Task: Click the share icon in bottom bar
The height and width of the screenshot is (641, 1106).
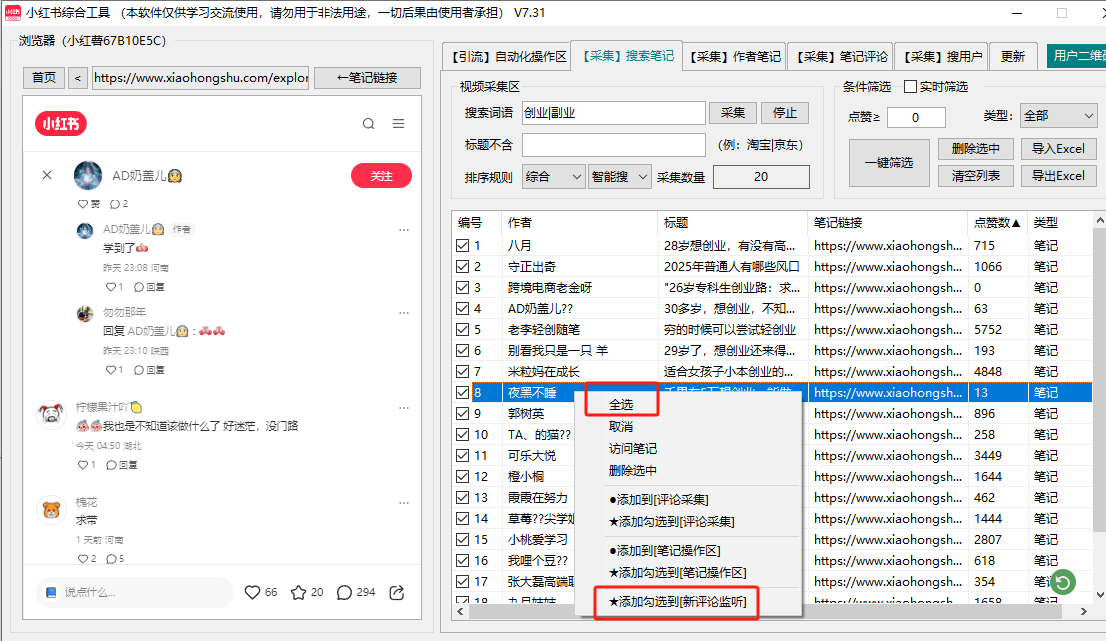Action: [396, 592]
